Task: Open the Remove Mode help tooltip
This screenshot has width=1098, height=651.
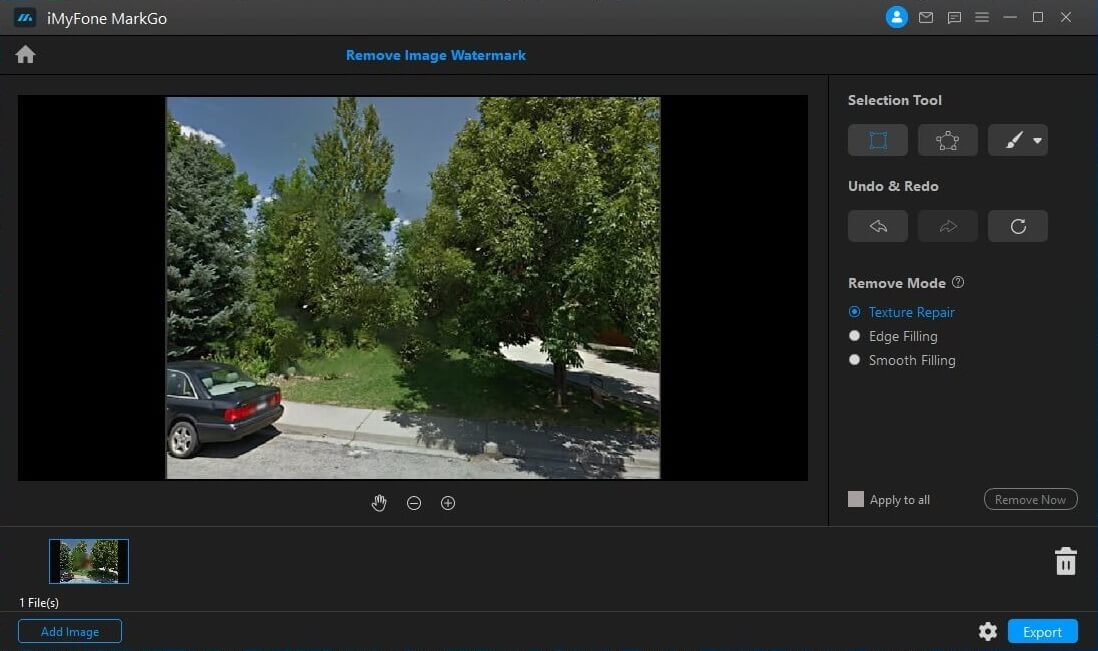Action: [x=958, y=282]
